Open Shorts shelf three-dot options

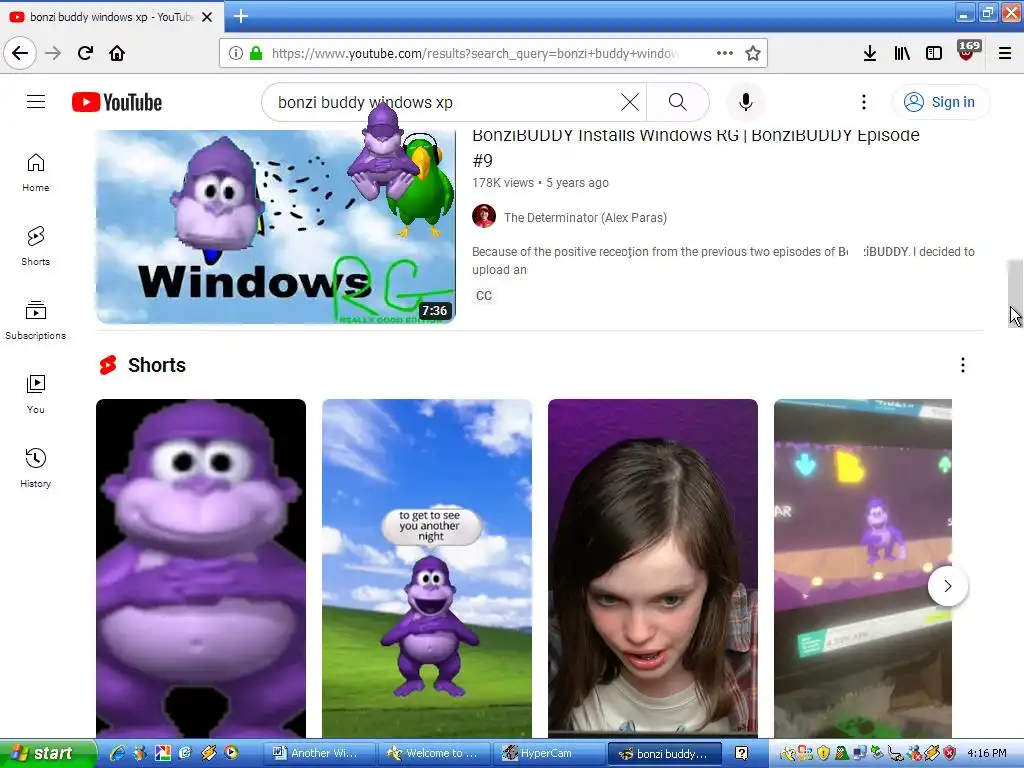pos(963,365)
